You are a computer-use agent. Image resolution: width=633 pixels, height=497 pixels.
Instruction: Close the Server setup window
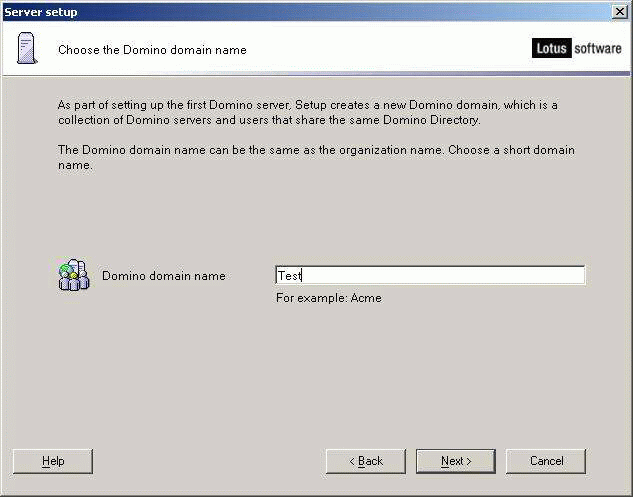coord(620,12)
